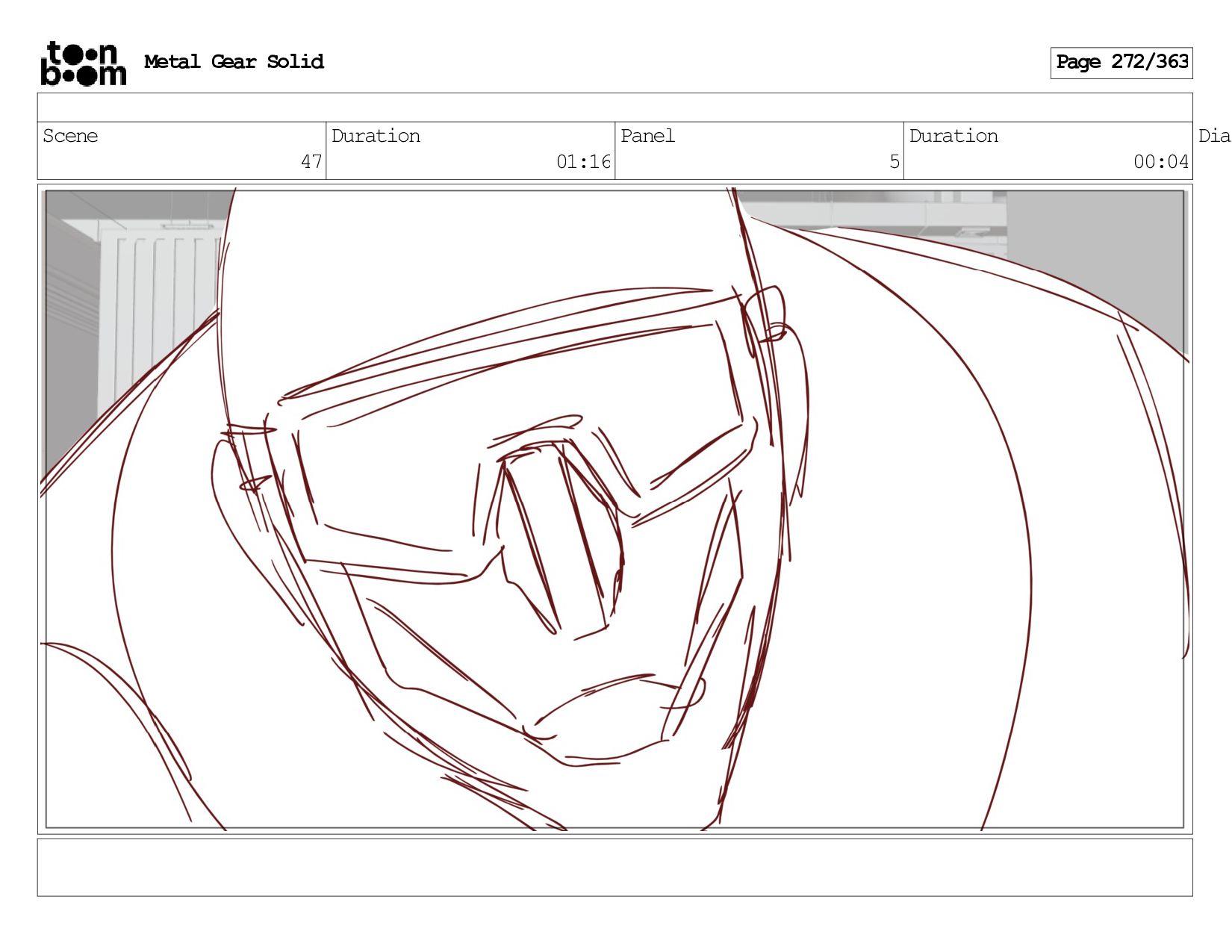
Task: Click the partially visible 'Dia' column header
Action: pyautogui.click(x=1214, y=136)
